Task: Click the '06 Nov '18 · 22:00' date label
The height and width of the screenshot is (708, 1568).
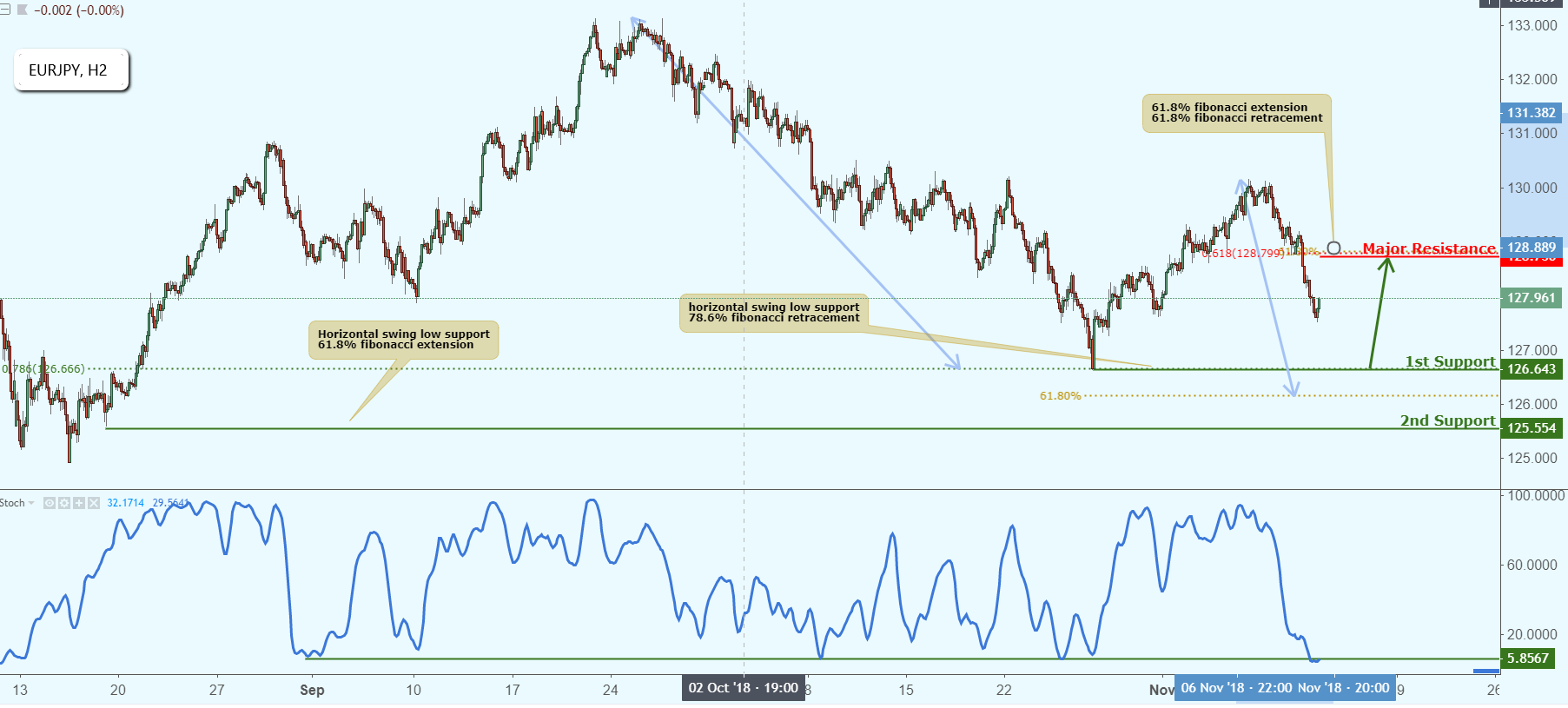Action: pos(1236,688)
